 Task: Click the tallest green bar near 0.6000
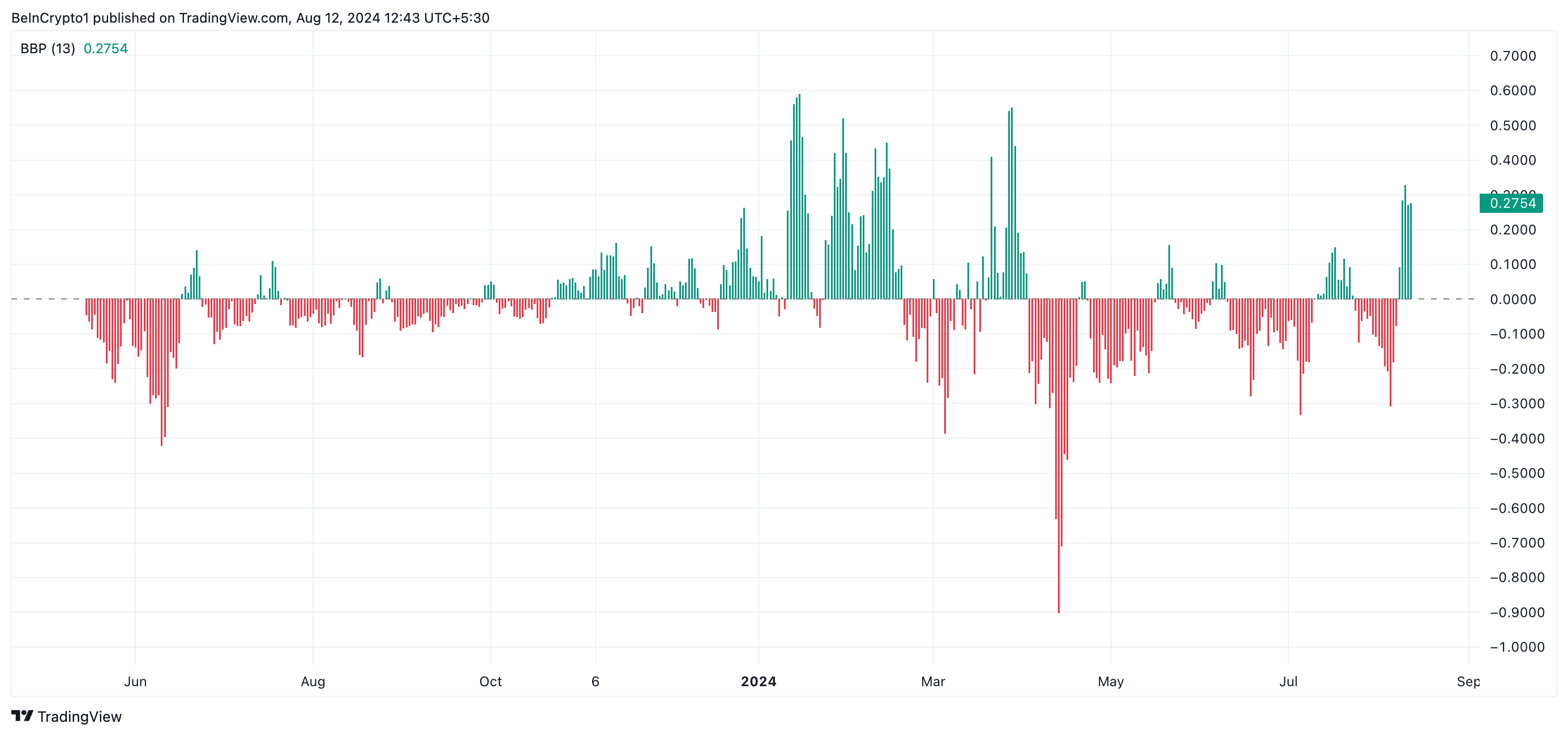click(x=799, y=196)
